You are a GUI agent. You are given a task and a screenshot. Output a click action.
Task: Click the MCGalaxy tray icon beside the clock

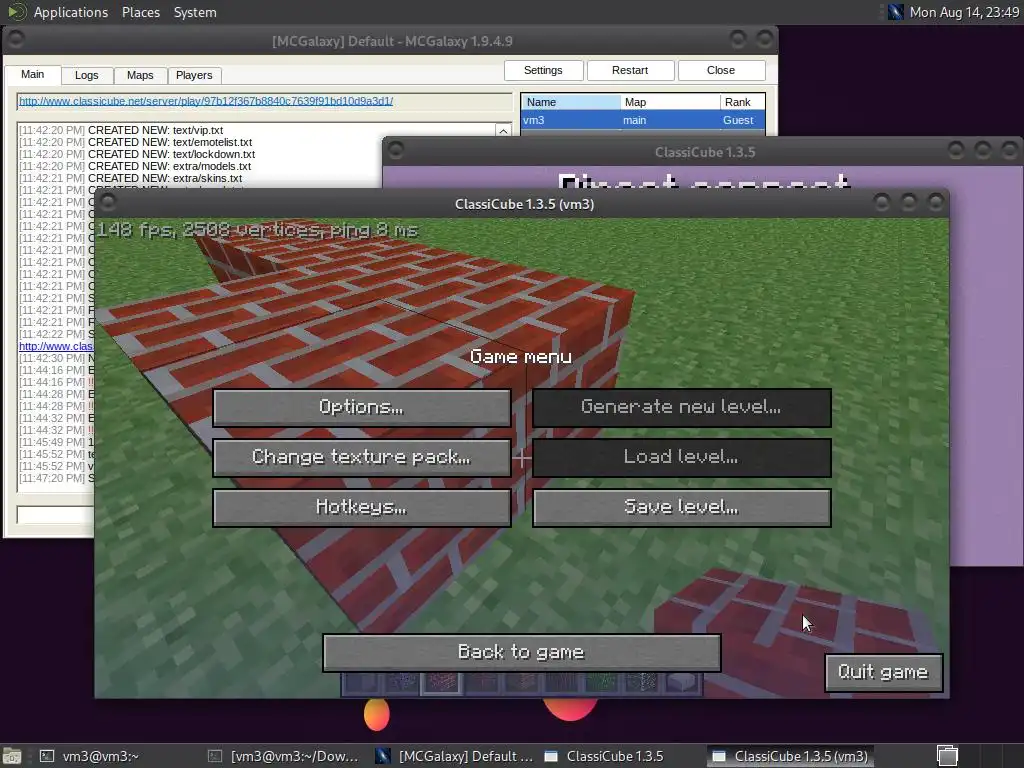(895, 12)
